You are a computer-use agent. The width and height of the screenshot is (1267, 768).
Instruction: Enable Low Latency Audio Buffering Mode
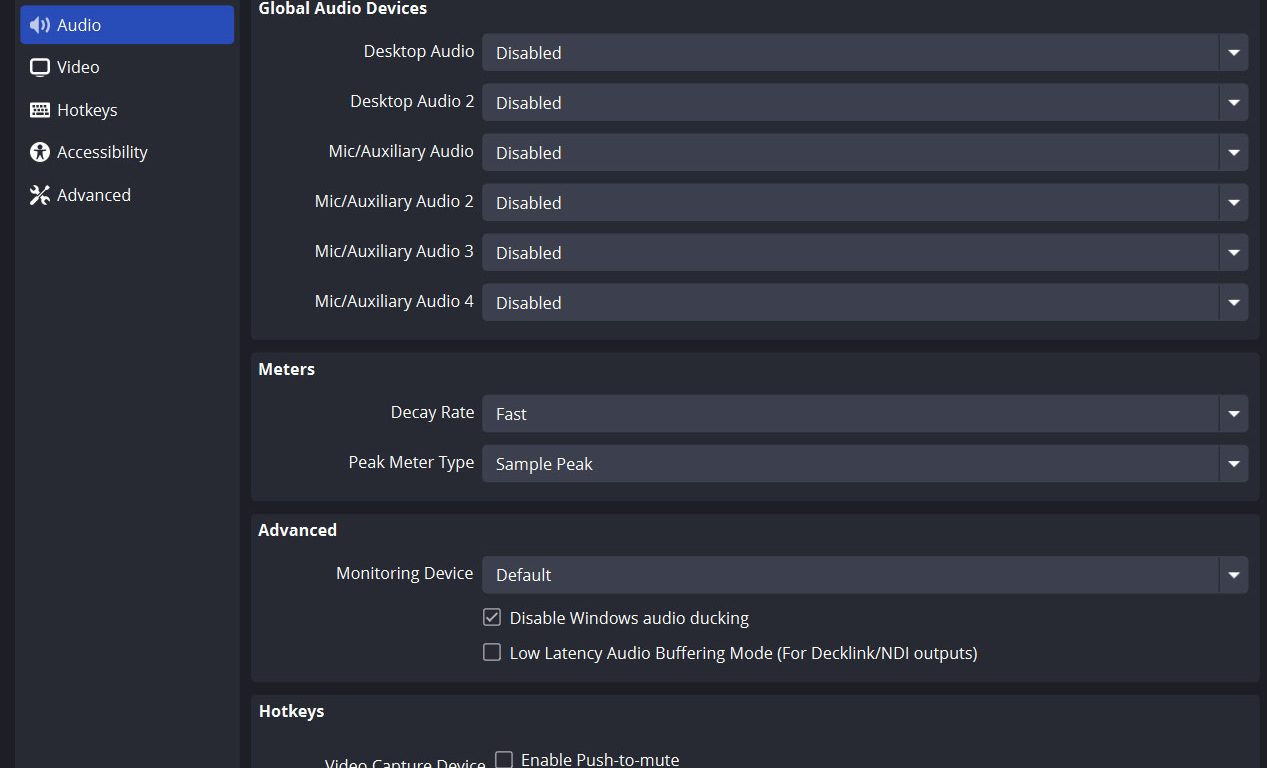click(492, 653)
